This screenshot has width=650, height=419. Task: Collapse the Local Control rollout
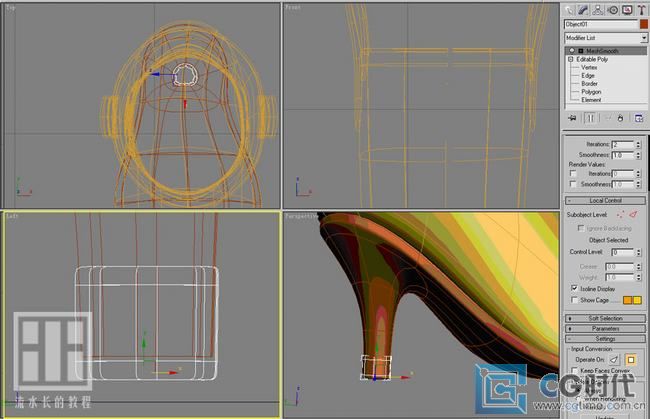tap(605, 201)
